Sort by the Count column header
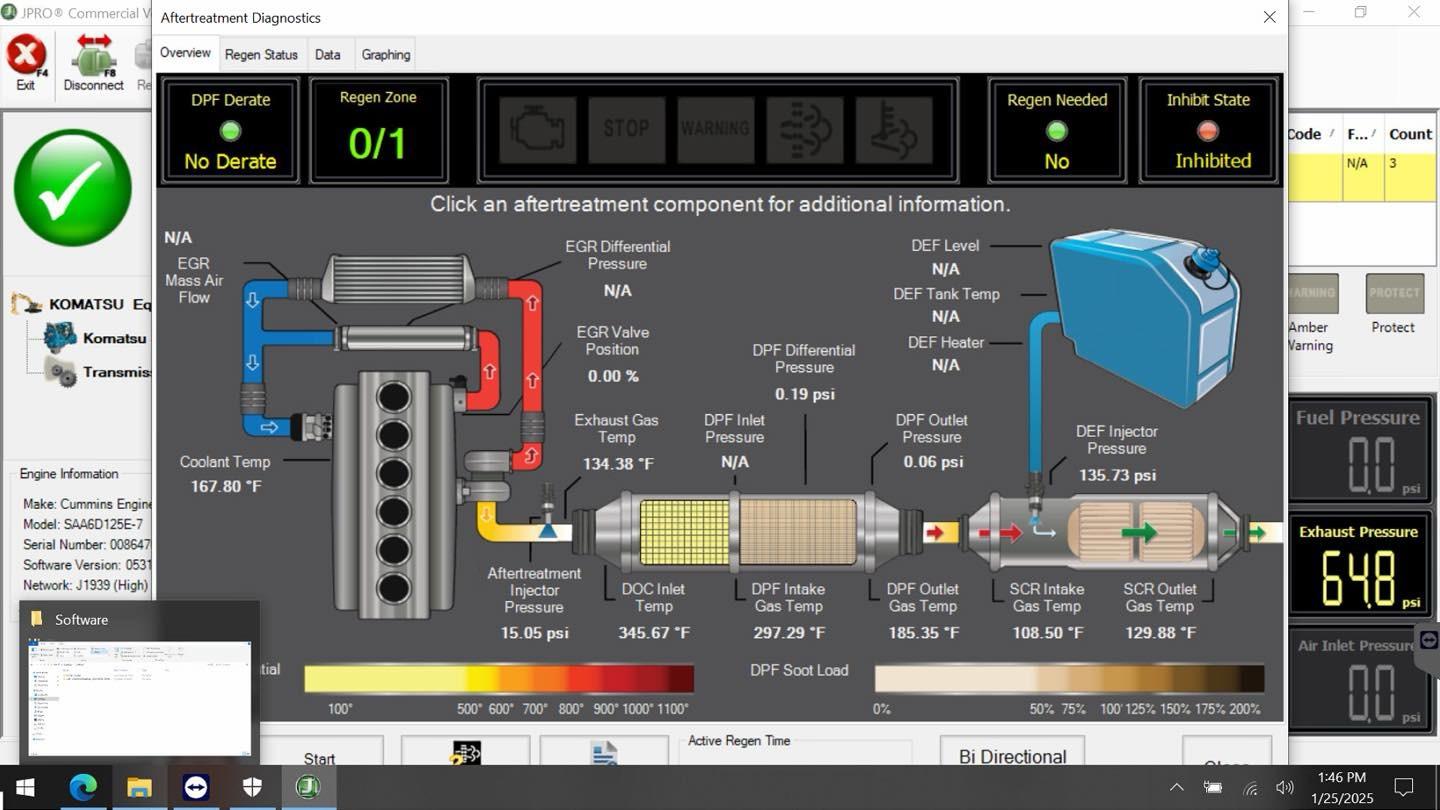This screenshot has width=1440, height=810. (1409, 134)
